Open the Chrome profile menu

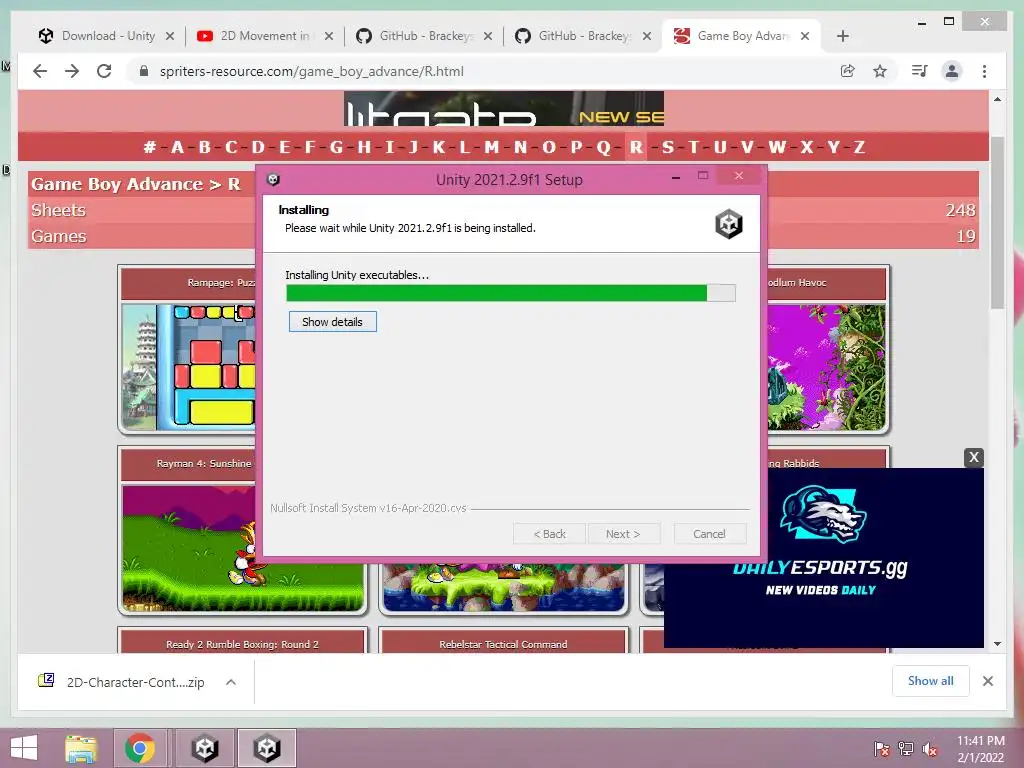pos(952,71)
